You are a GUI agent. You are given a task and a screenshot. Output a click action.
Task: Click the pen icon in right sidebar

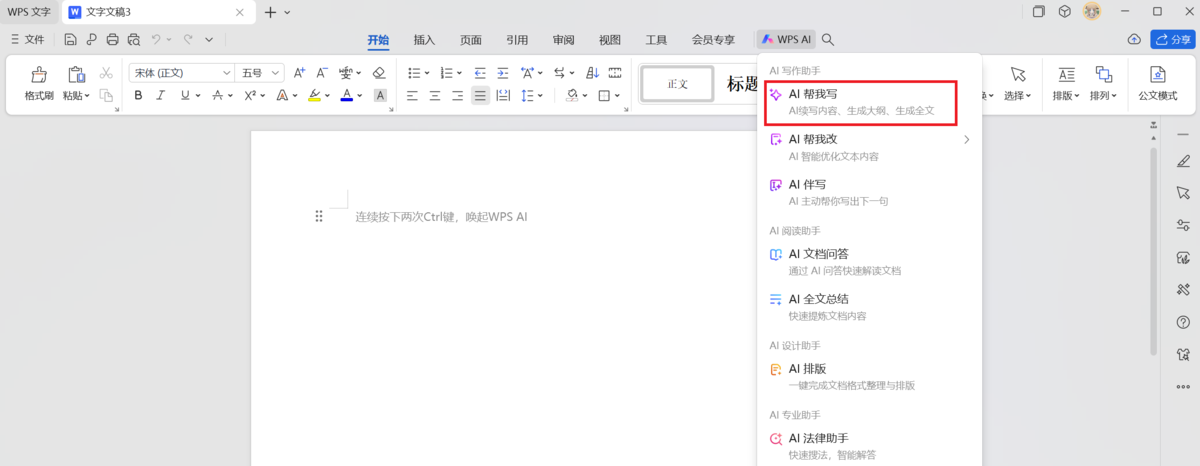(1183, 161)
